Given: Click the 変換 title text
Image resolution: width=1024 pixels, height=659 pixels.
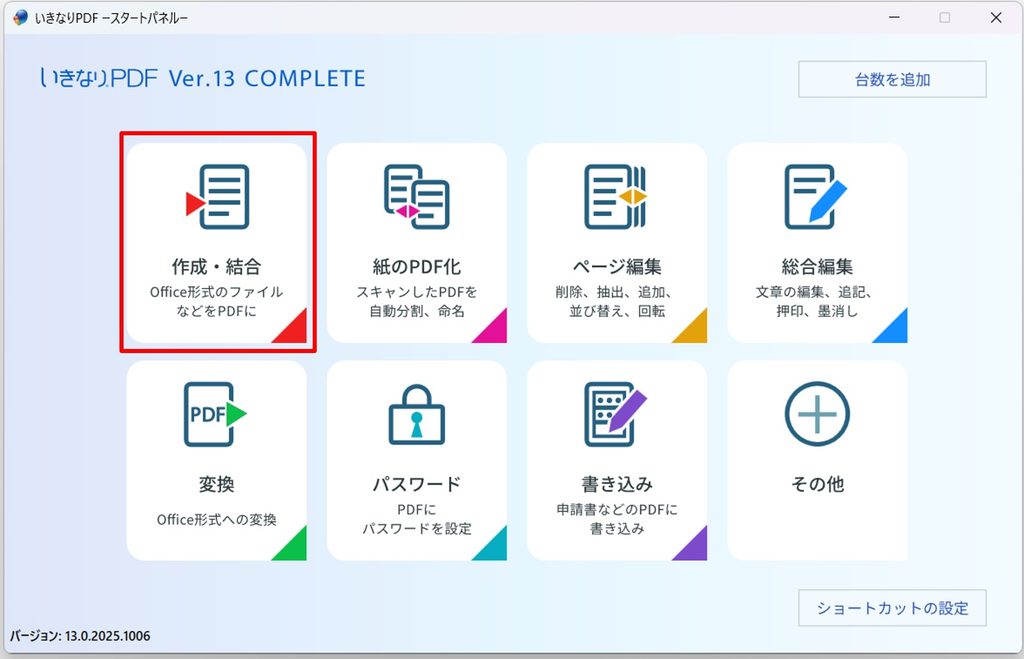Looking at the screenshot, I should (x=216, y=484).
